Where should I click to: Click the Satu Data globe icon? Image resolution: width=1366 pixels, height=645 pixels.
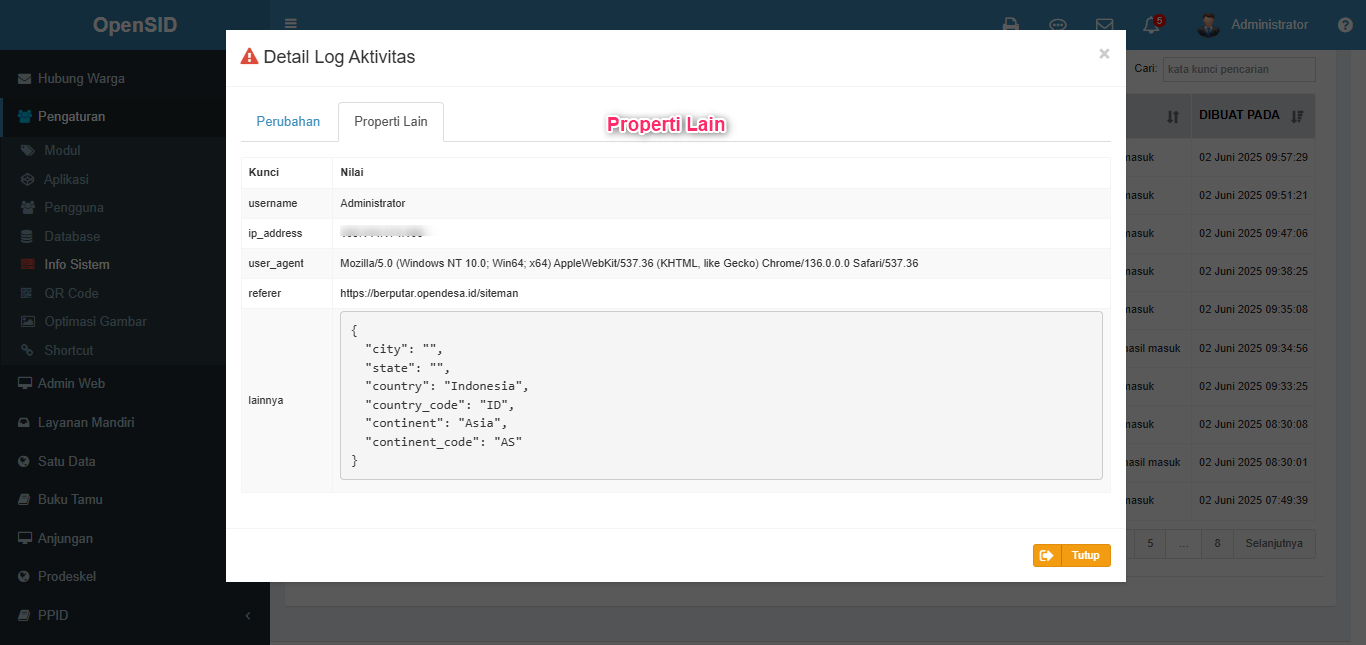click(25, 461)
